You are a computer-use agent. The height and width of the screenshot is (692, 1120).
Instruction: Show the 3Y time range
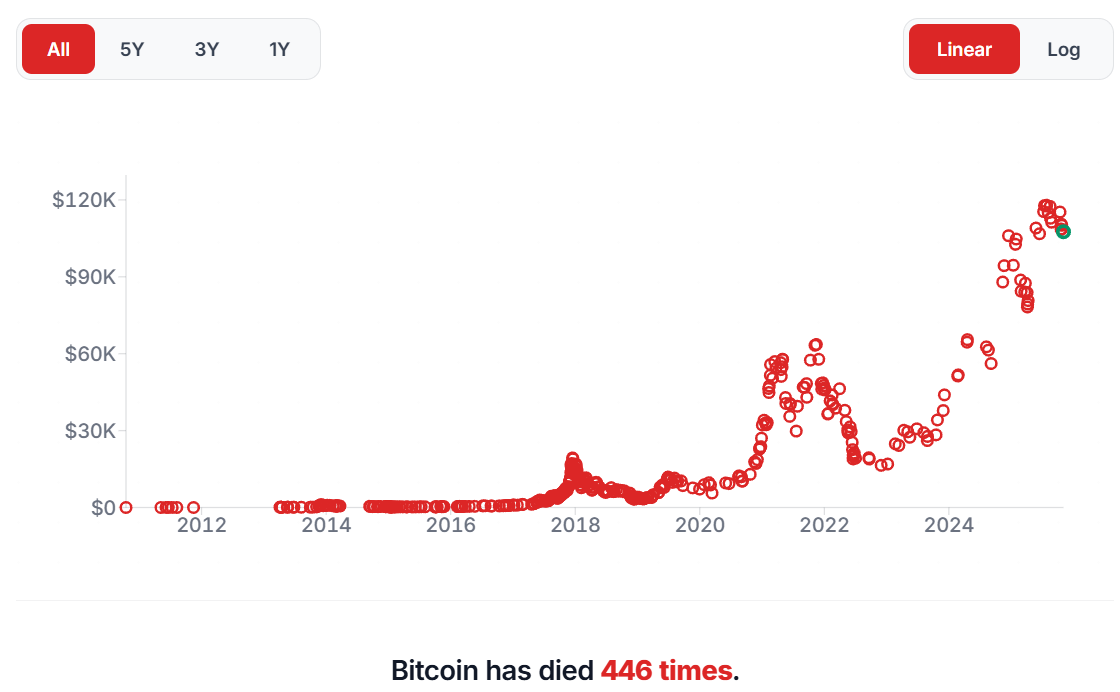point(207,49)
